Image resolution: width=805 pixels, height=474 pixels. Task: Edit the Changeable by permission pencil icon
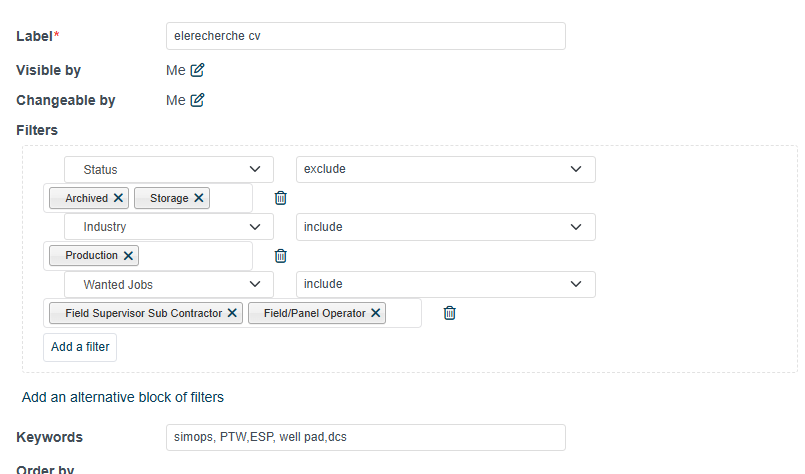tap(198, 100)
